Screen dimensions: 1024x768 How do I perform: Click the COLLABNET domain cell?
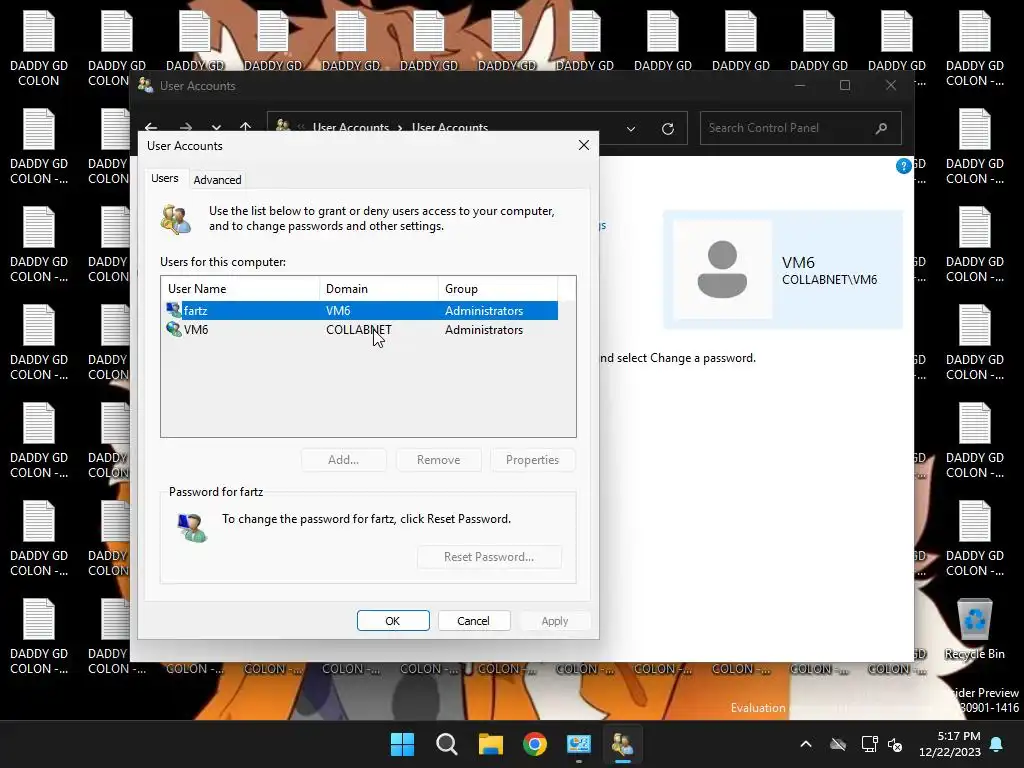click(x=359, y=329)
